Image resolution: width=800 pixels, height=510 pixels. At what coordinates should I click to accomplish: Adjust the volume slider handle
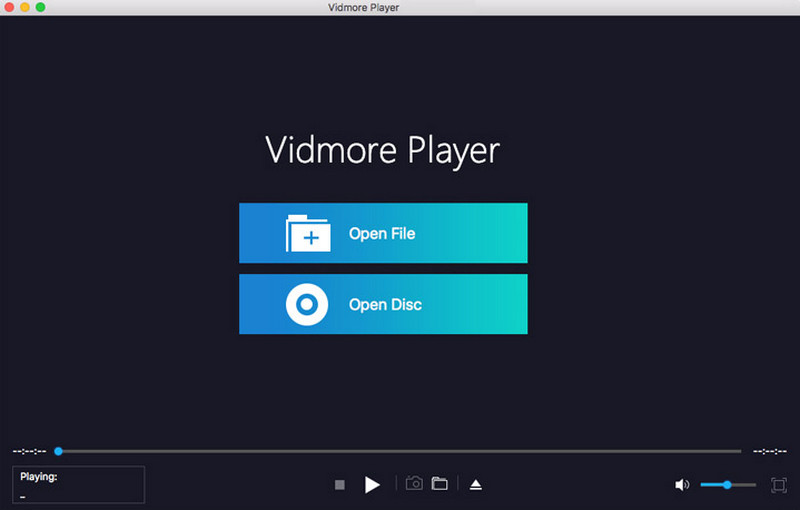pyautogui.click(x=727, y=484)
